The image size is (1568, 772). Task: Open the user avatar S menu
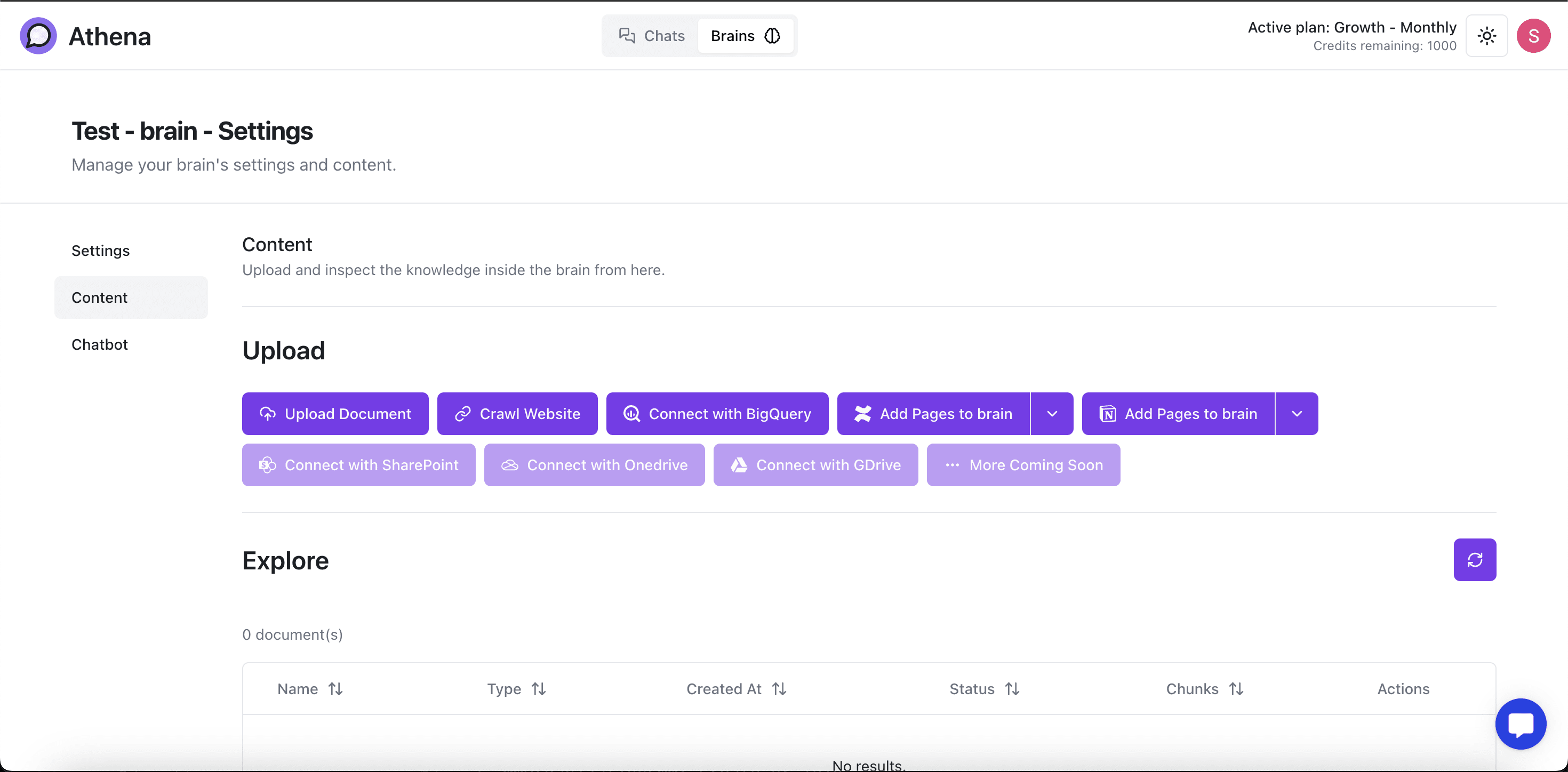coord(1533,36)
